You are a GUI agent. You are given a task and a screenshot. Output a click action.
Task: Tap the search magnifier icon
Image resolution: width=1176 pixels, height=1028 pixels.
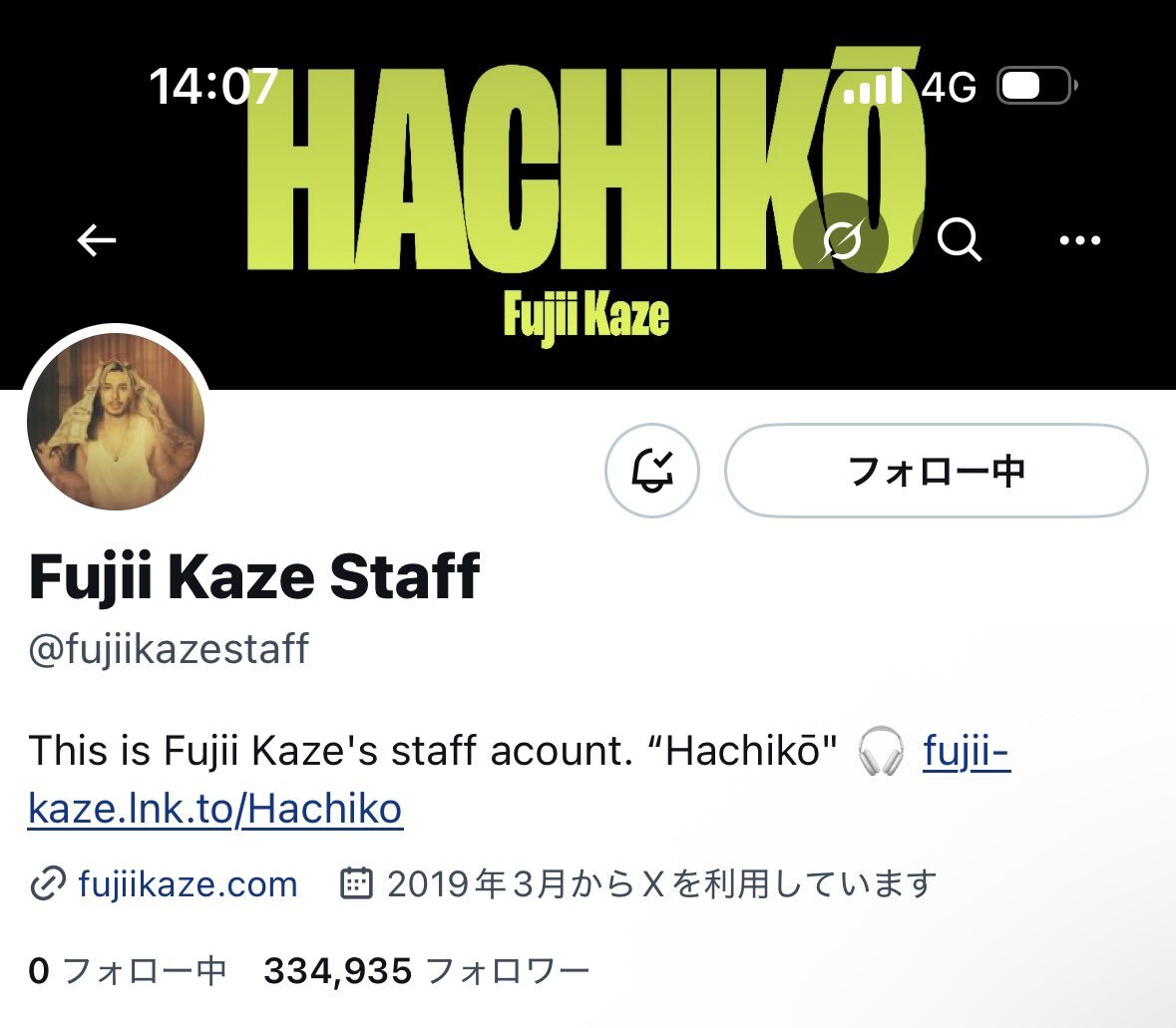[959, 240]
